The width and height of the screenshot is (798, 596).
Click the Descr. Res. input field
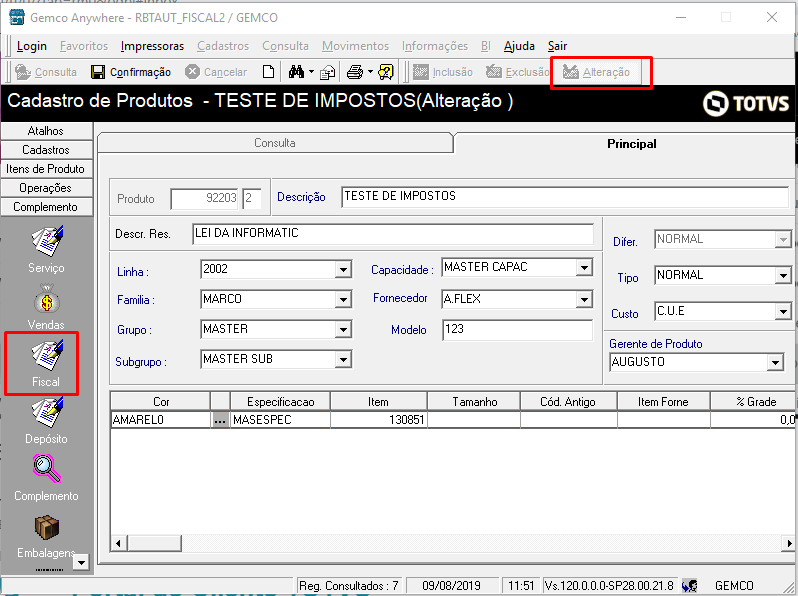pyautogui.click(x=393, y=234)
